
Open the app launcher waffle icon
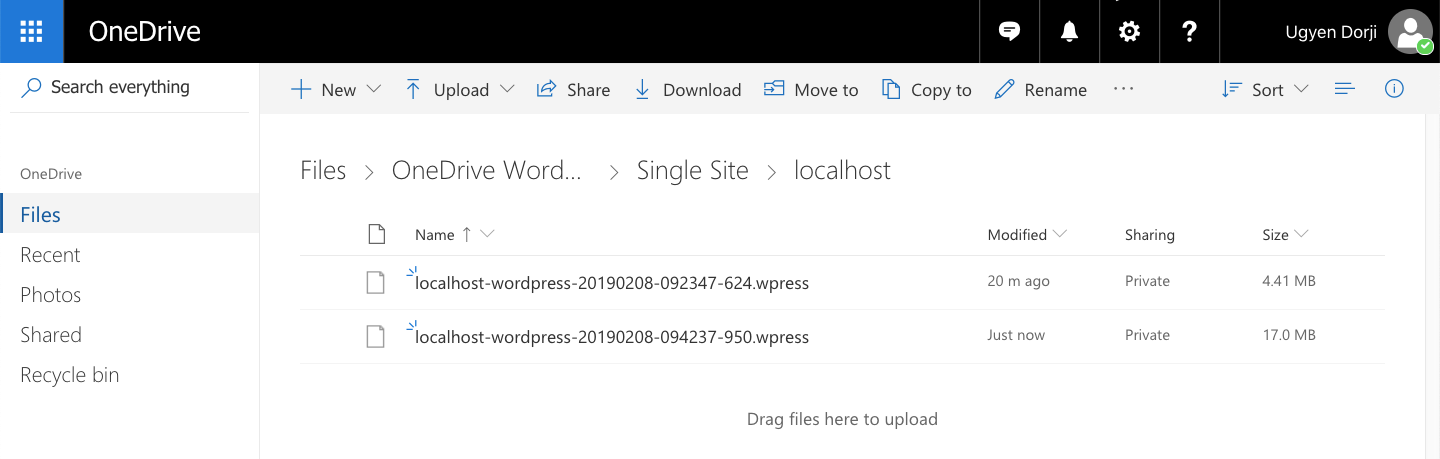(x=31, y=31)
